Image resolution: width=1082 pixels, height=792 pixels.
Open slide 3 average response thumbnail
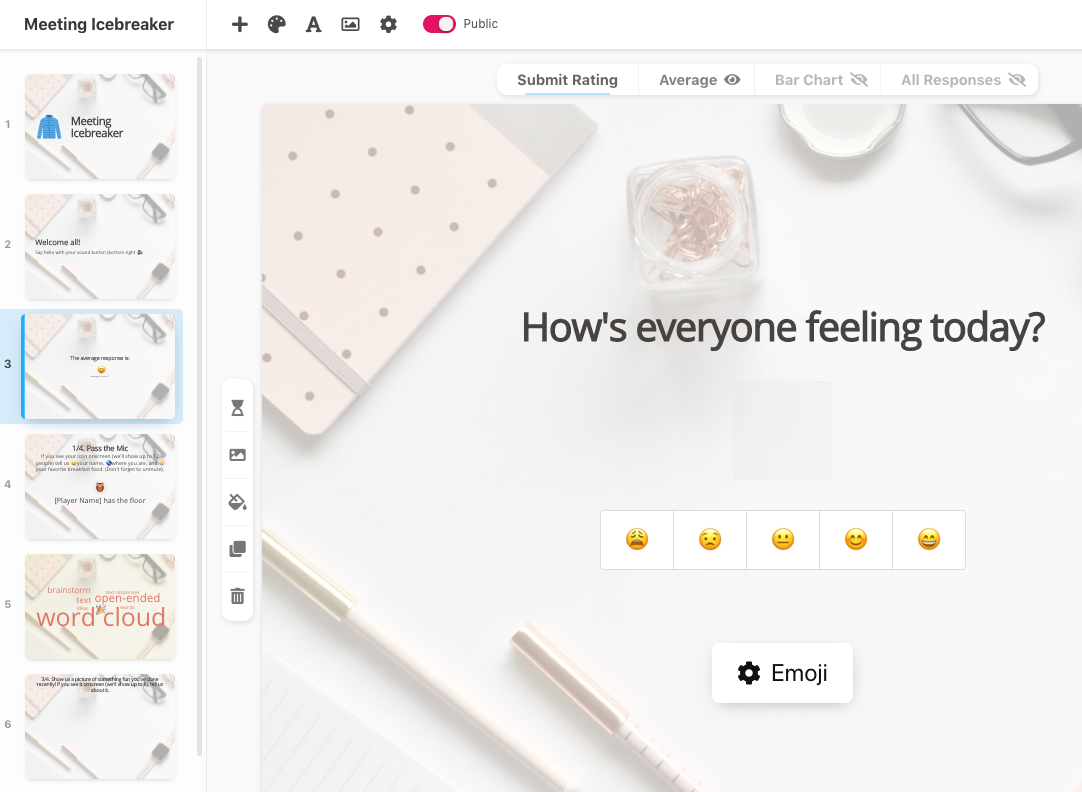[100, 366]
